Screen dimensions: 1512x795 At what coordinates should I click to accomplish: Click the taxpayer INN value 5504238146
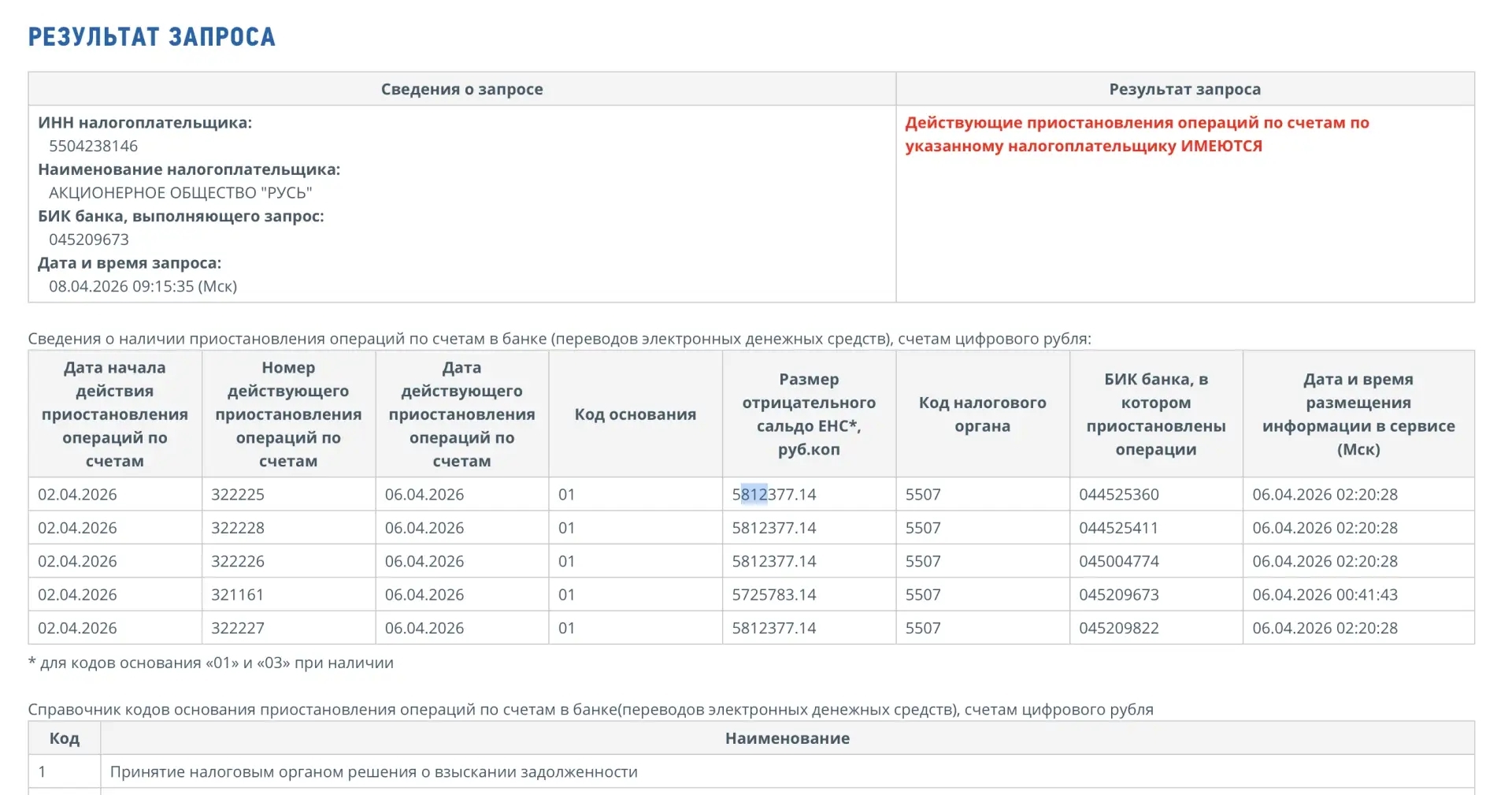(x=93, y=146)
